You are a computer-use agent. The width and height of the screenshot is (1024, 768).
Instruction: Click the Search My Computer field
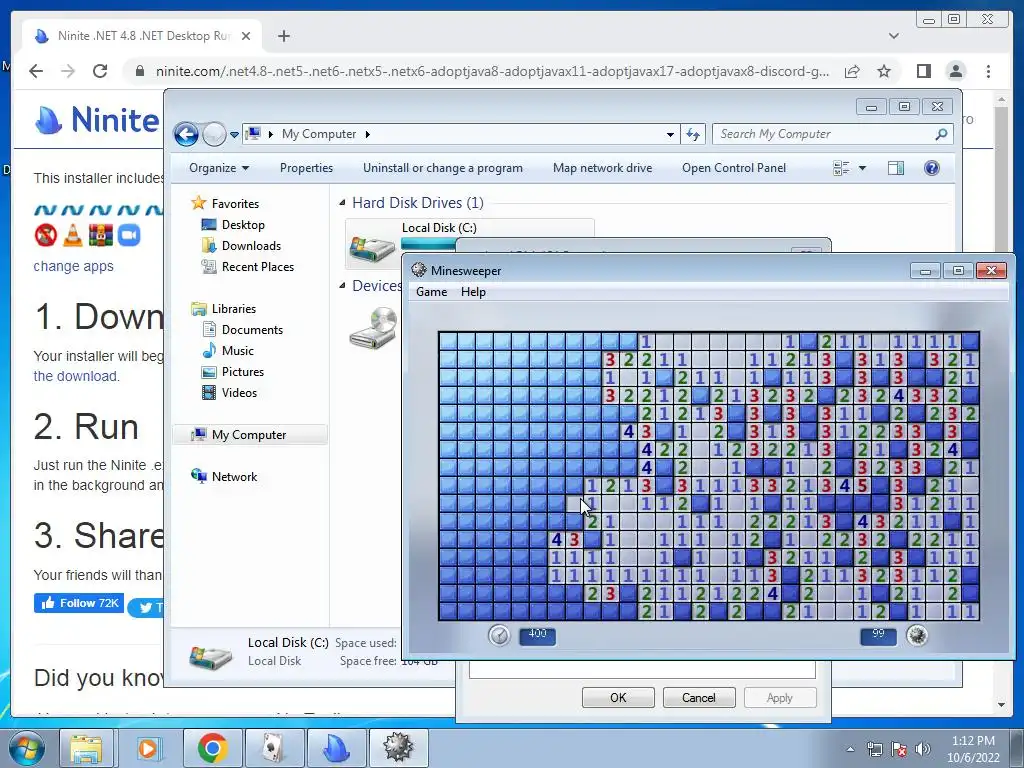(833, 134)
